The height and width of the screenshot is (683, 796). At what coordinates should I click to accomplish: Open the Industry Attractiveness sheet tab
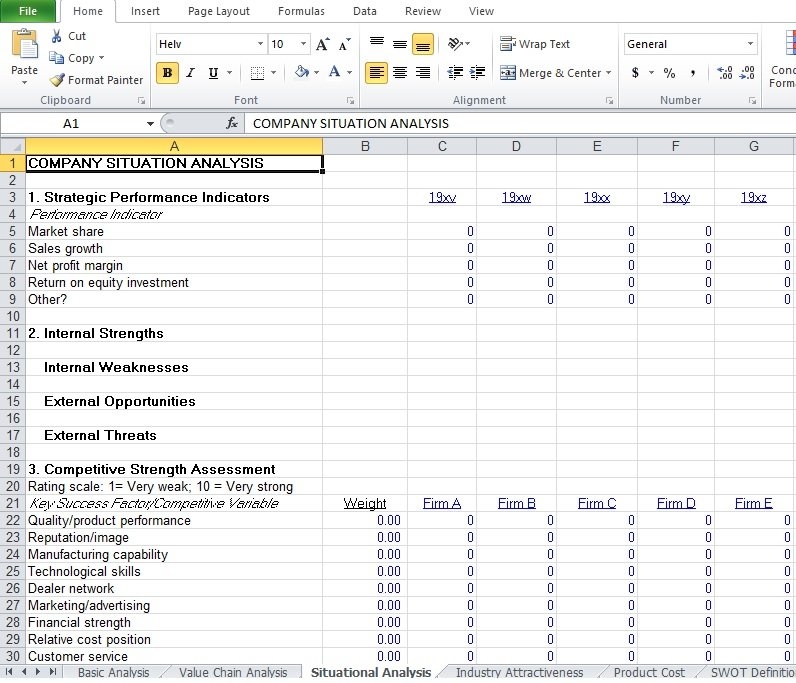pos(519,673)
